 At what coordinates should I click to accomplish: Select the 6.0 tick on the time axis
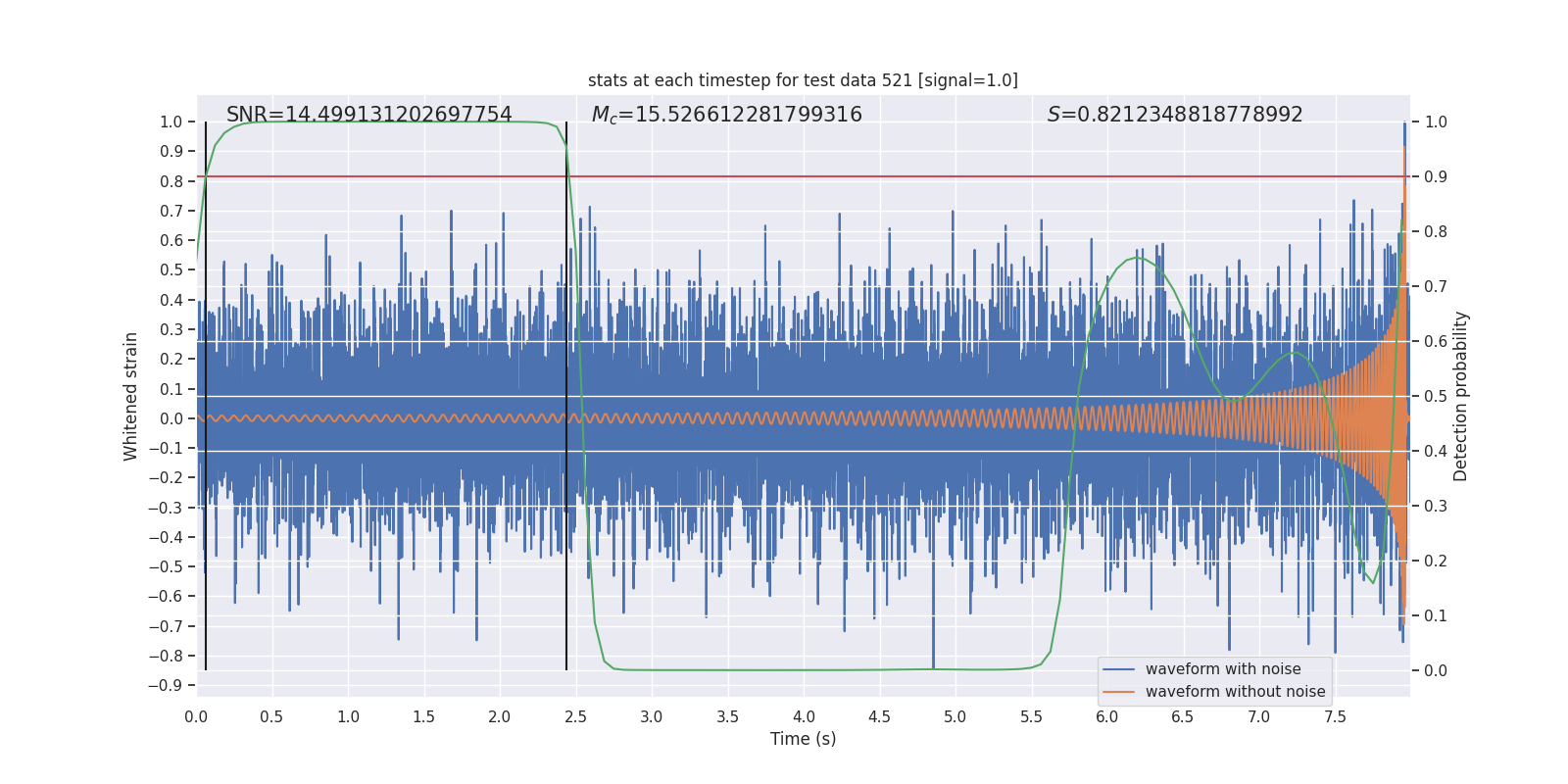click(1107, 716)
